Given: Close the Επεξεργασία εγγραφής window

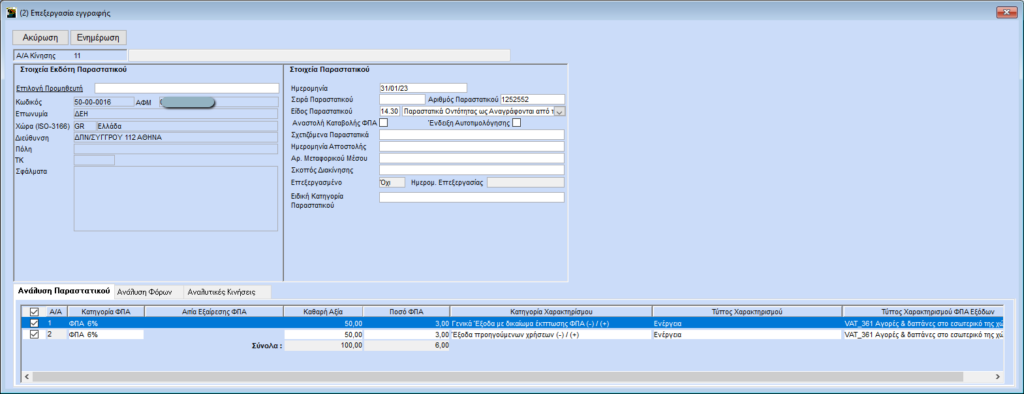Looking at the screenshot, I should tap(1006, 12).
